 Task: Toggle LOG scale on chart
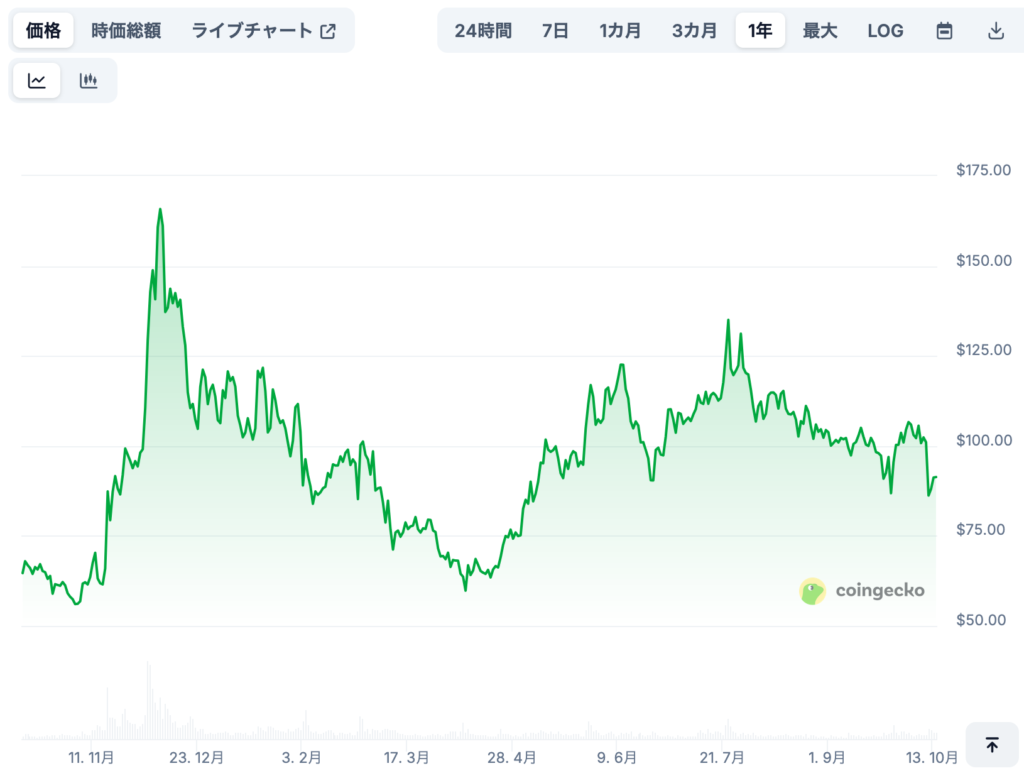[885, 31]
